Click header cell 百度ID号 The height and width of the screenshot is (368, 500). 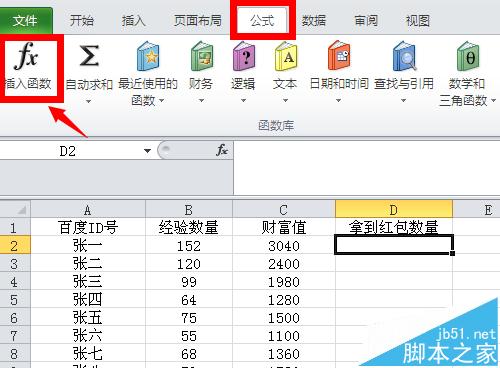coord(88,228)
